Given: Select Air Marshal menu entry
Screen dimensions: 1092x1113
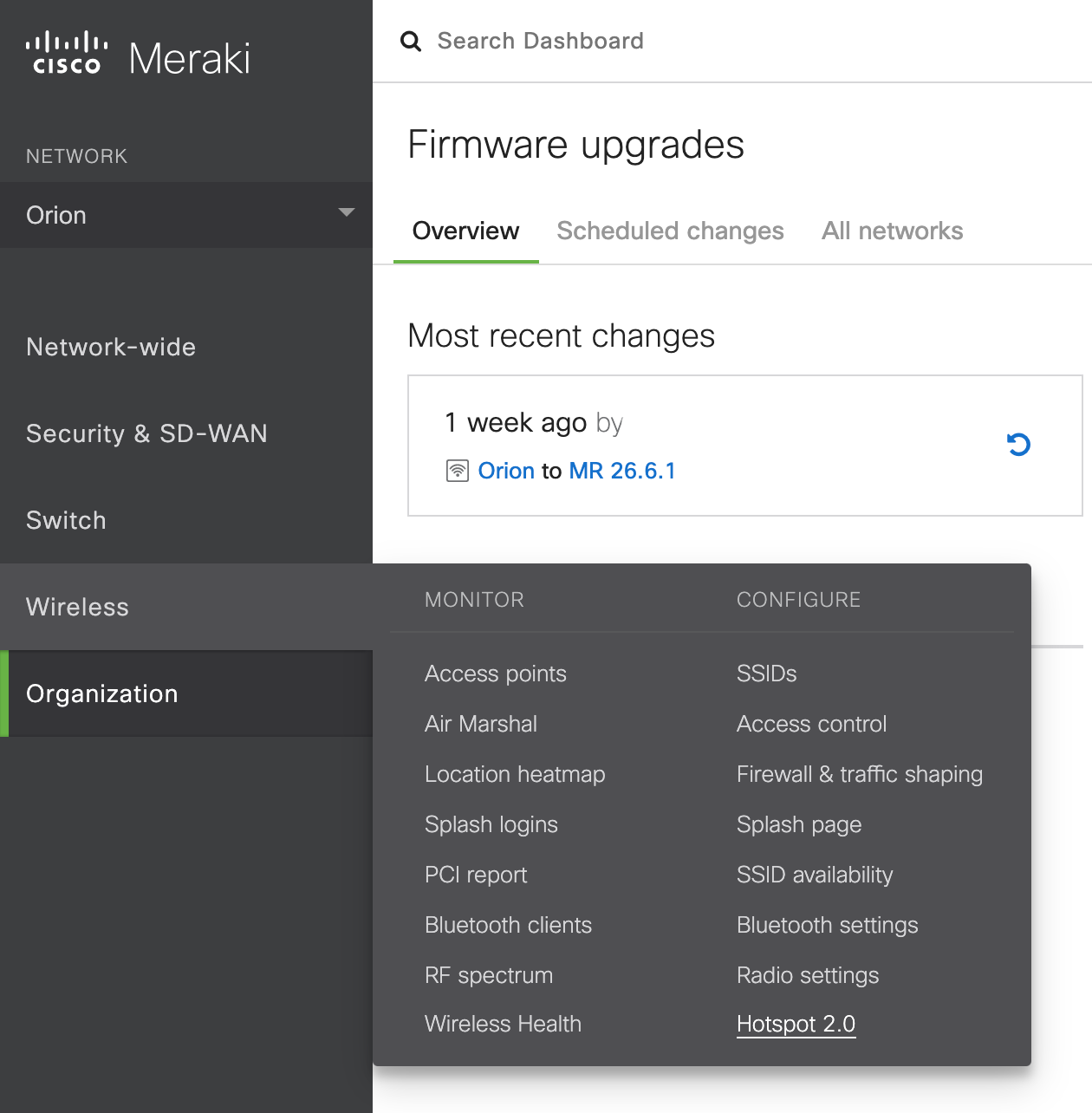Looking at the screenshot, I should tap(480, 724).
